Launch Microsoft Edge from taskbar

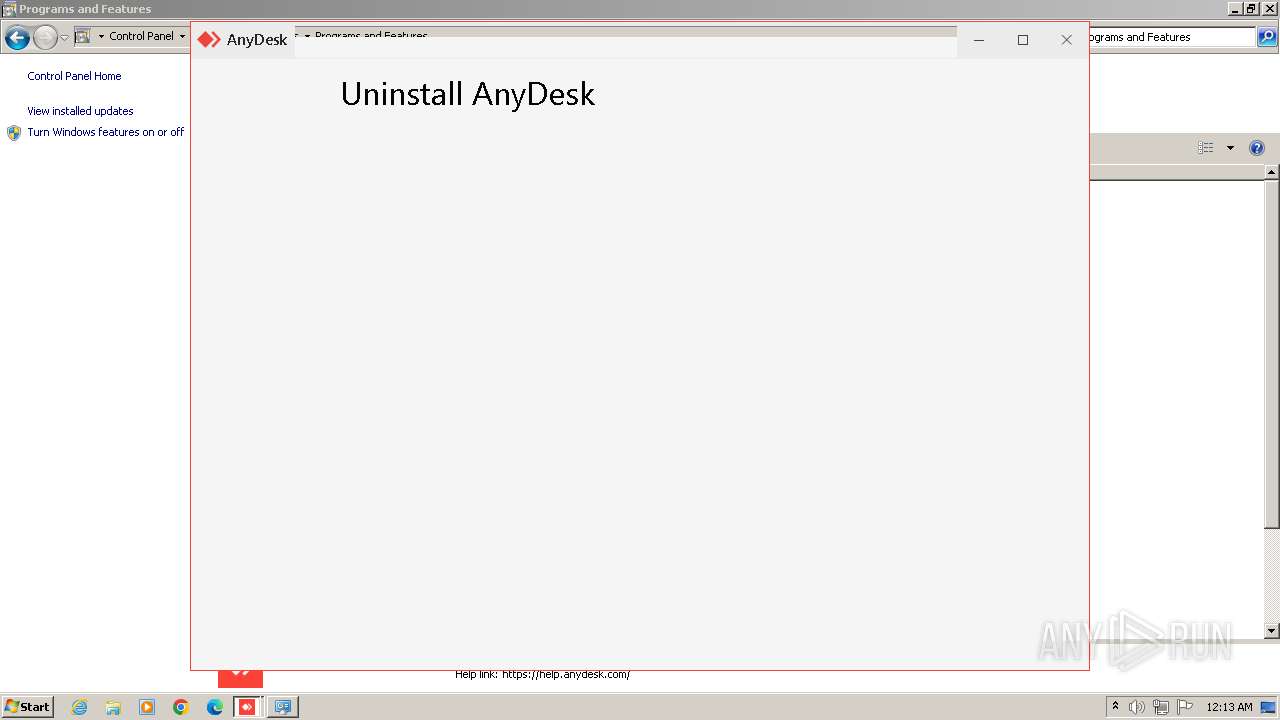pyautogui.click(x=215, y=707)
